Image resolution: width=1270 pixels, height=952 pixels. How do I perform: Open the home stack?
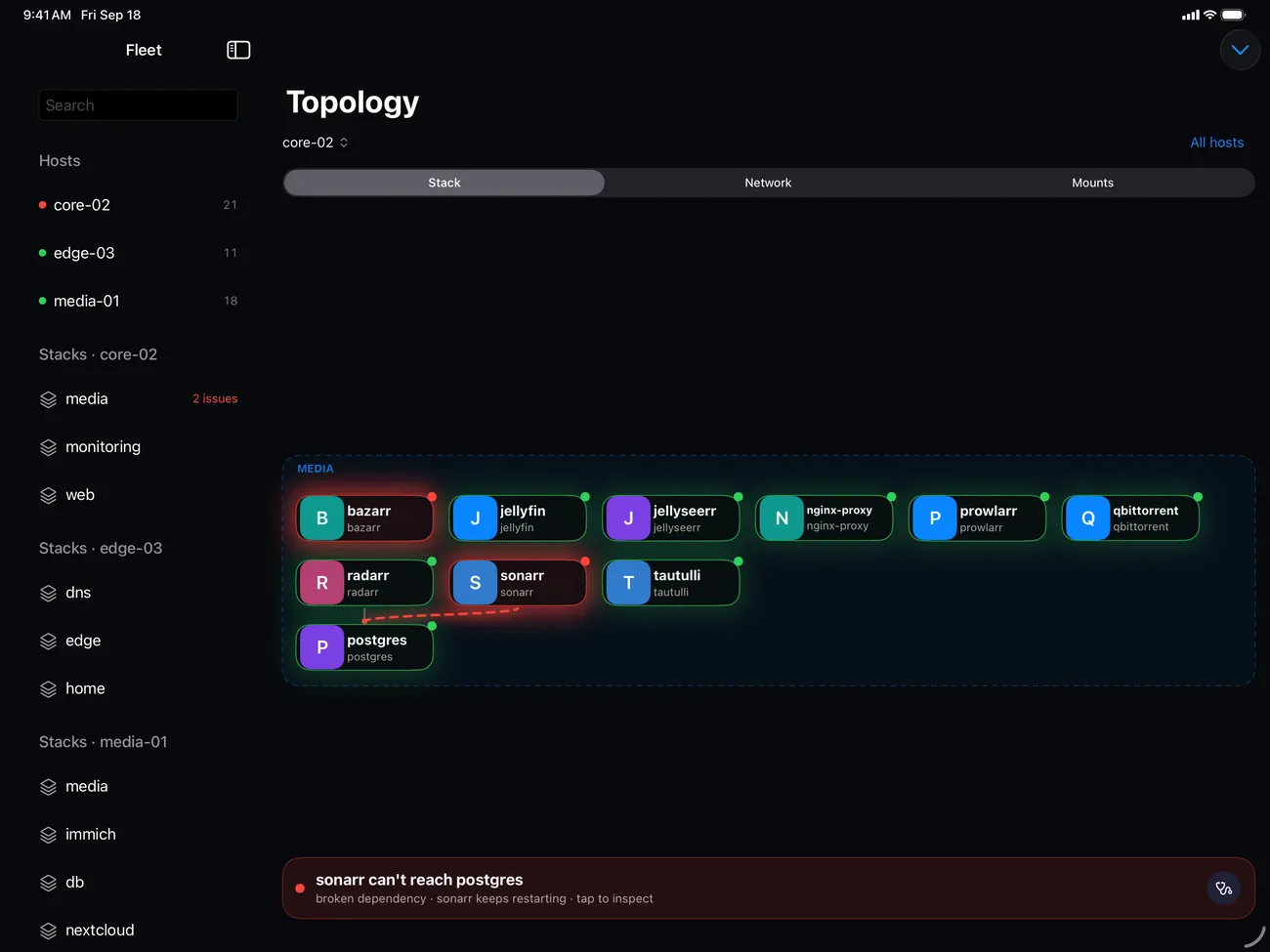(138, 688)
